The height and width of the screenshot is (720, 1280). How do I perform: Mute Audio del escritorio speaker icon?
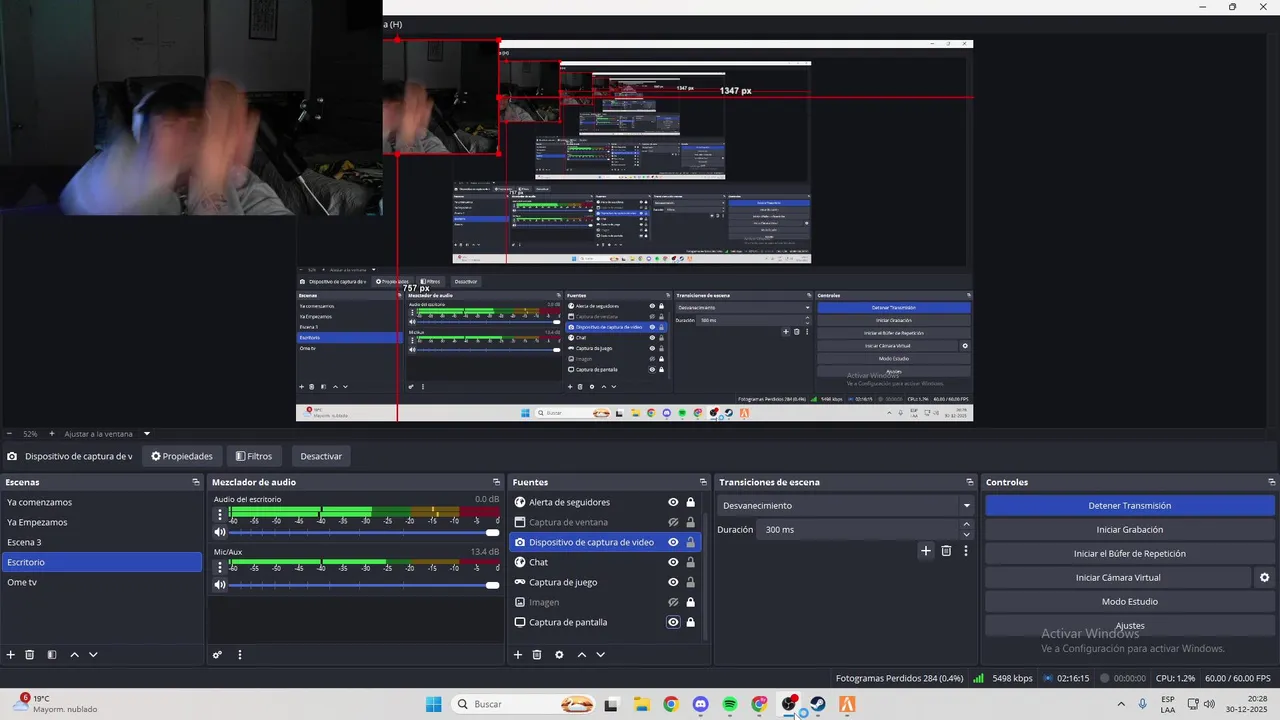(x=220, y=533)
